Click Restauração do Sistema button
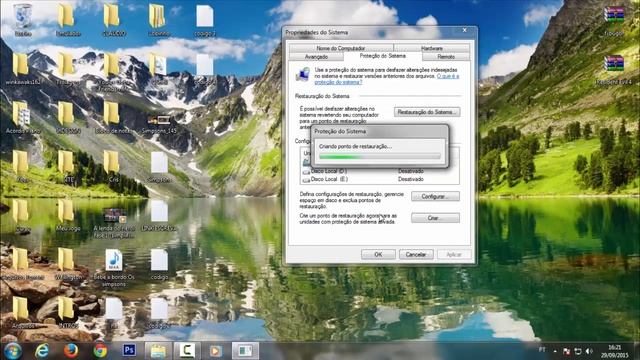 click(x=427, y=112)
